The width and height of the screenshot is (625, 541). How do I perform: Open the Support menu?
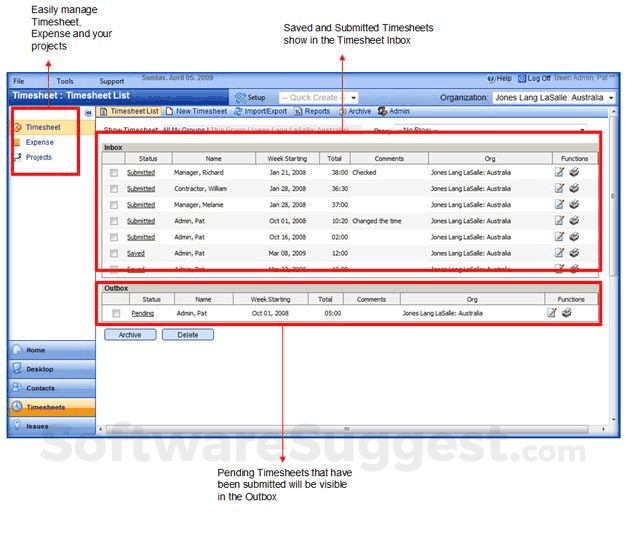pyautogui.click(x=112, y=81)
